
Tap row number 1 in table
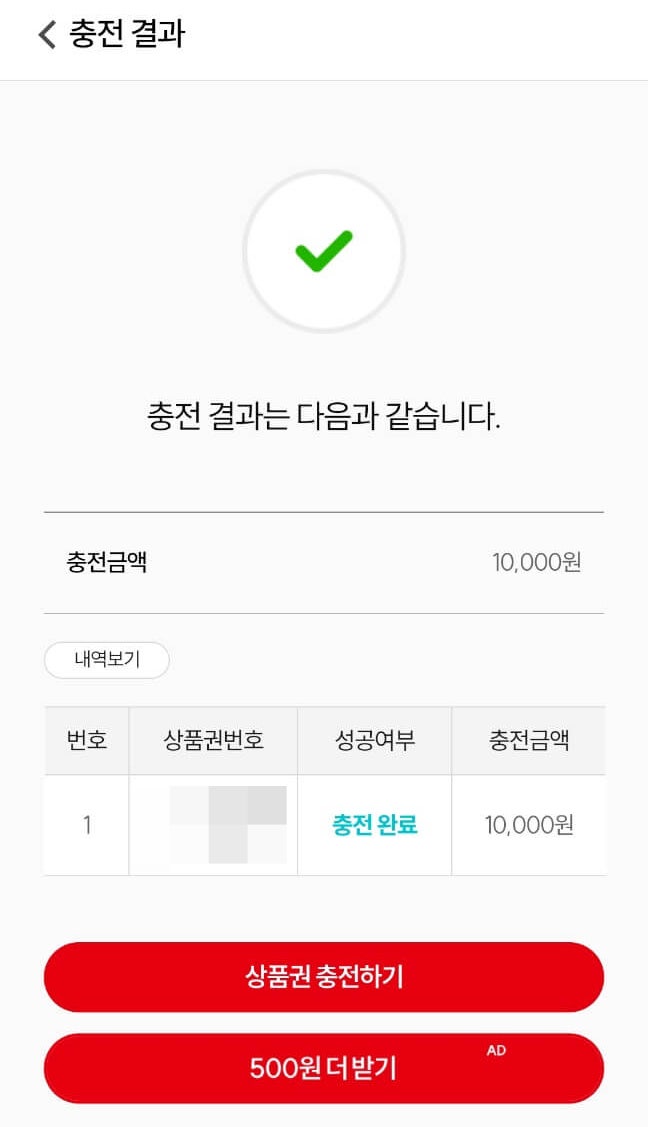[87, 825]
